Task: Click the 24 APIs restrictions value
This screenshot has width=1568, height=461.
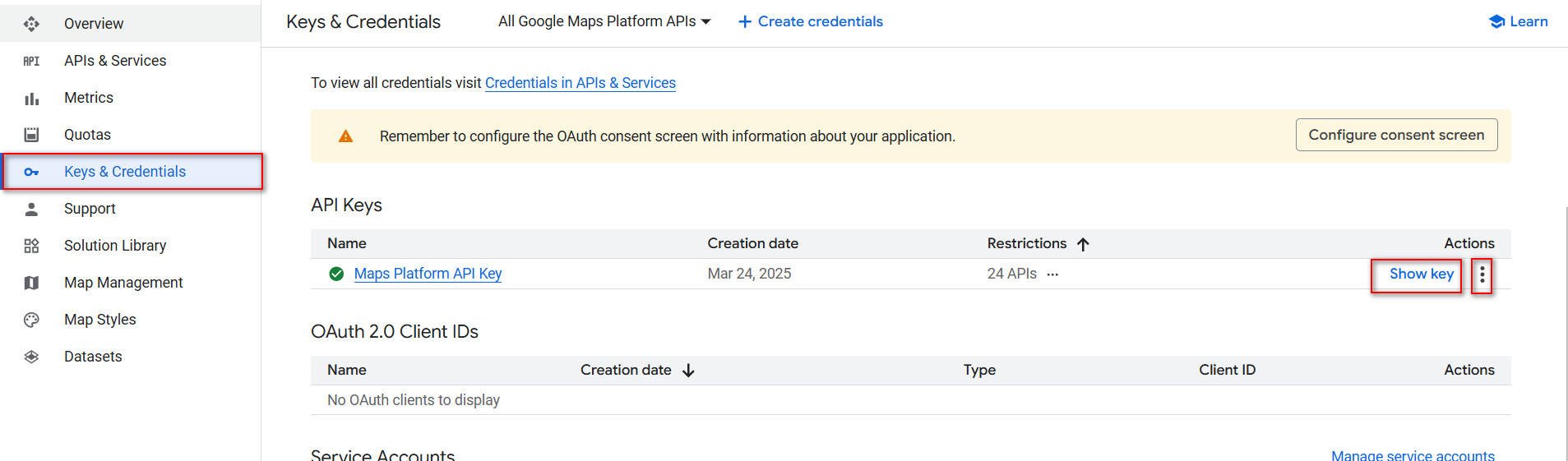Action: [1011, 274]
